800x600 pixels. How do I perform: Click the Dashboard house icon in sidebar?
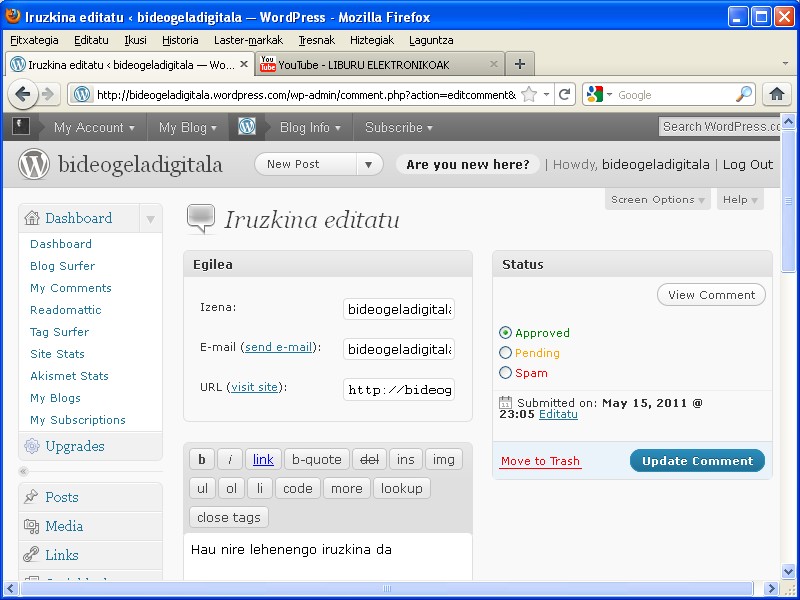[32, 218]
